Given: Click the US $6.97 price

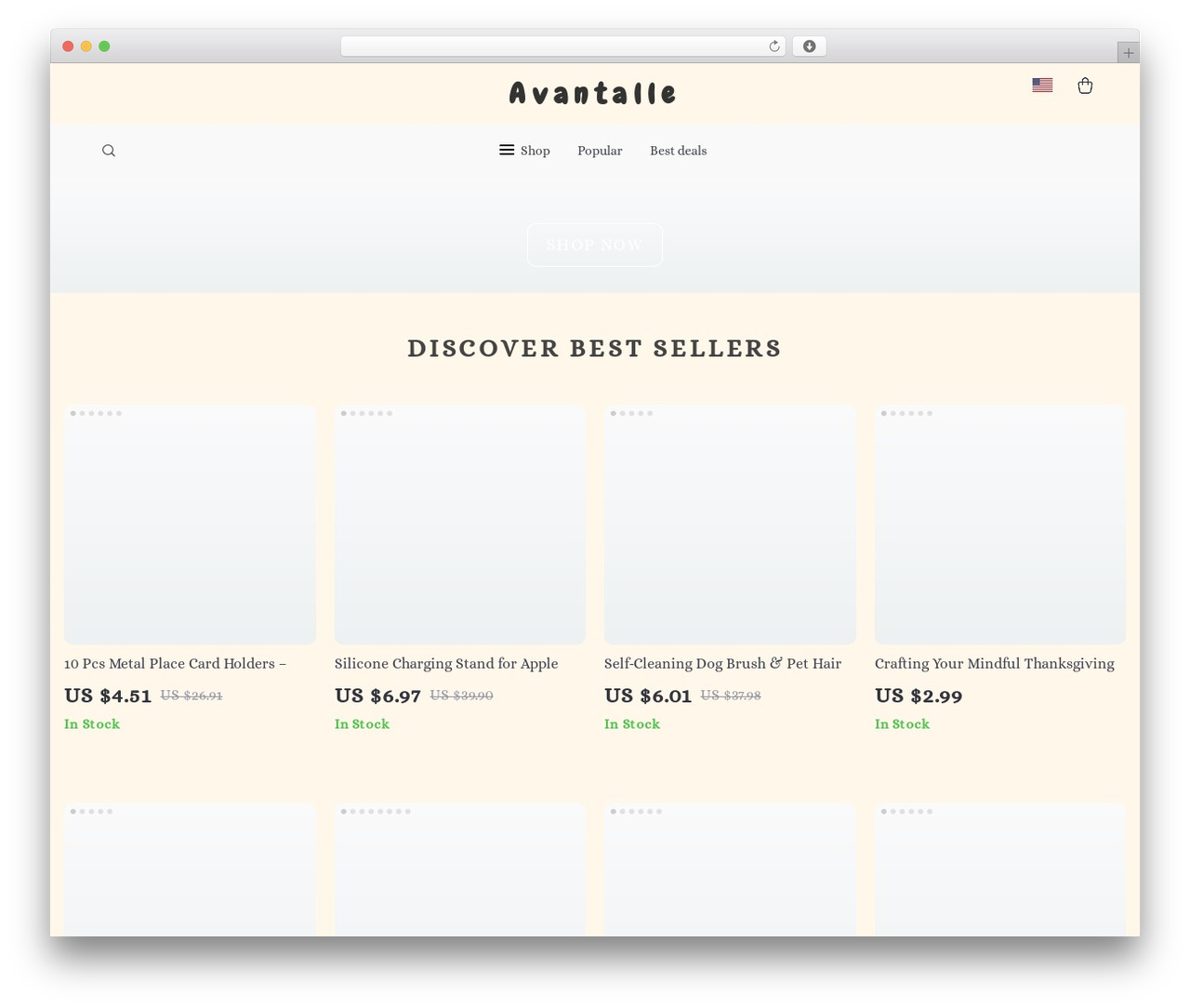Looking at the screenshot, I should [377, 696].
